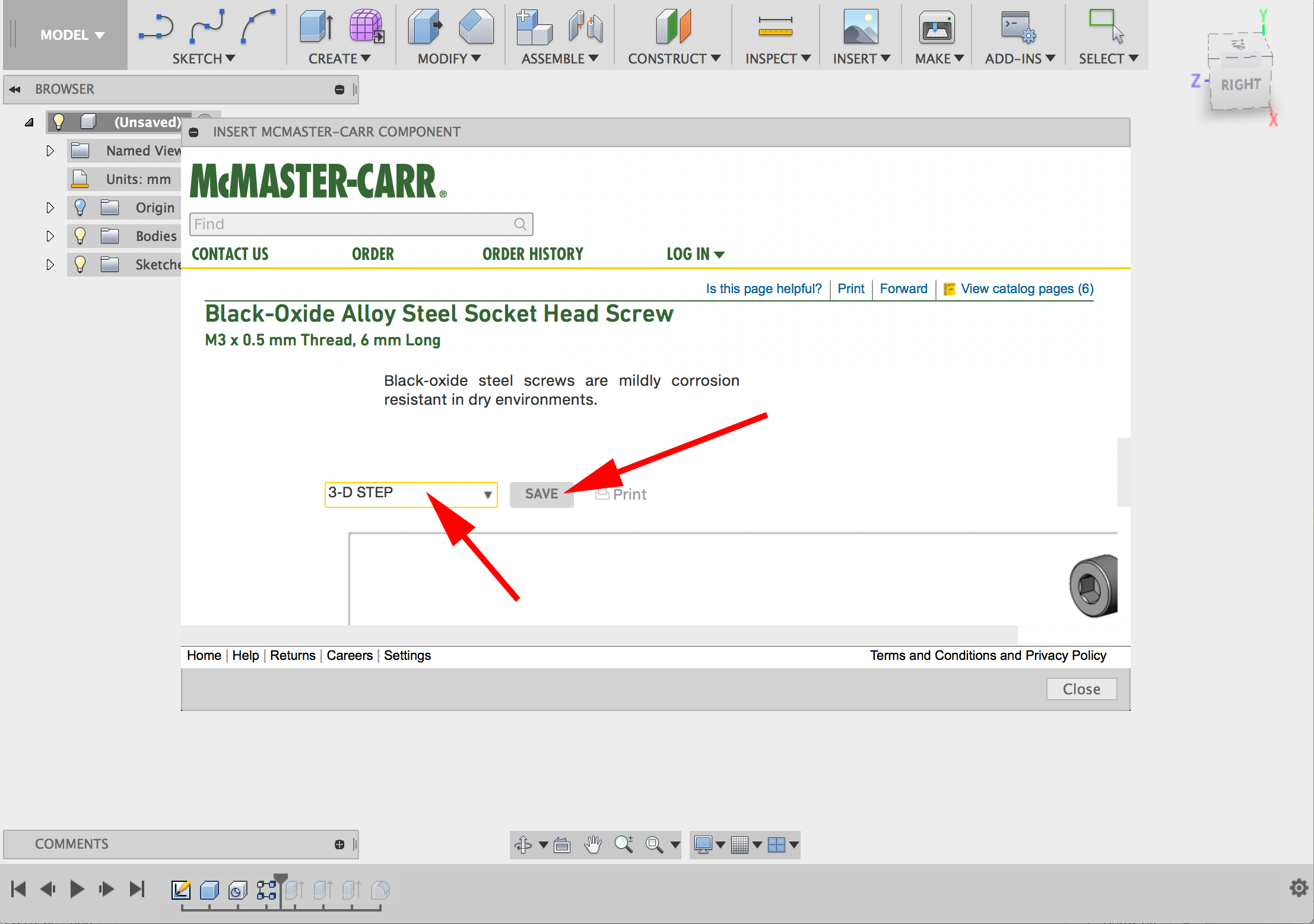This screenshot has height=924, width=1314.
Task: Minimize the Browser panel circle button
Action: point(339,90)
